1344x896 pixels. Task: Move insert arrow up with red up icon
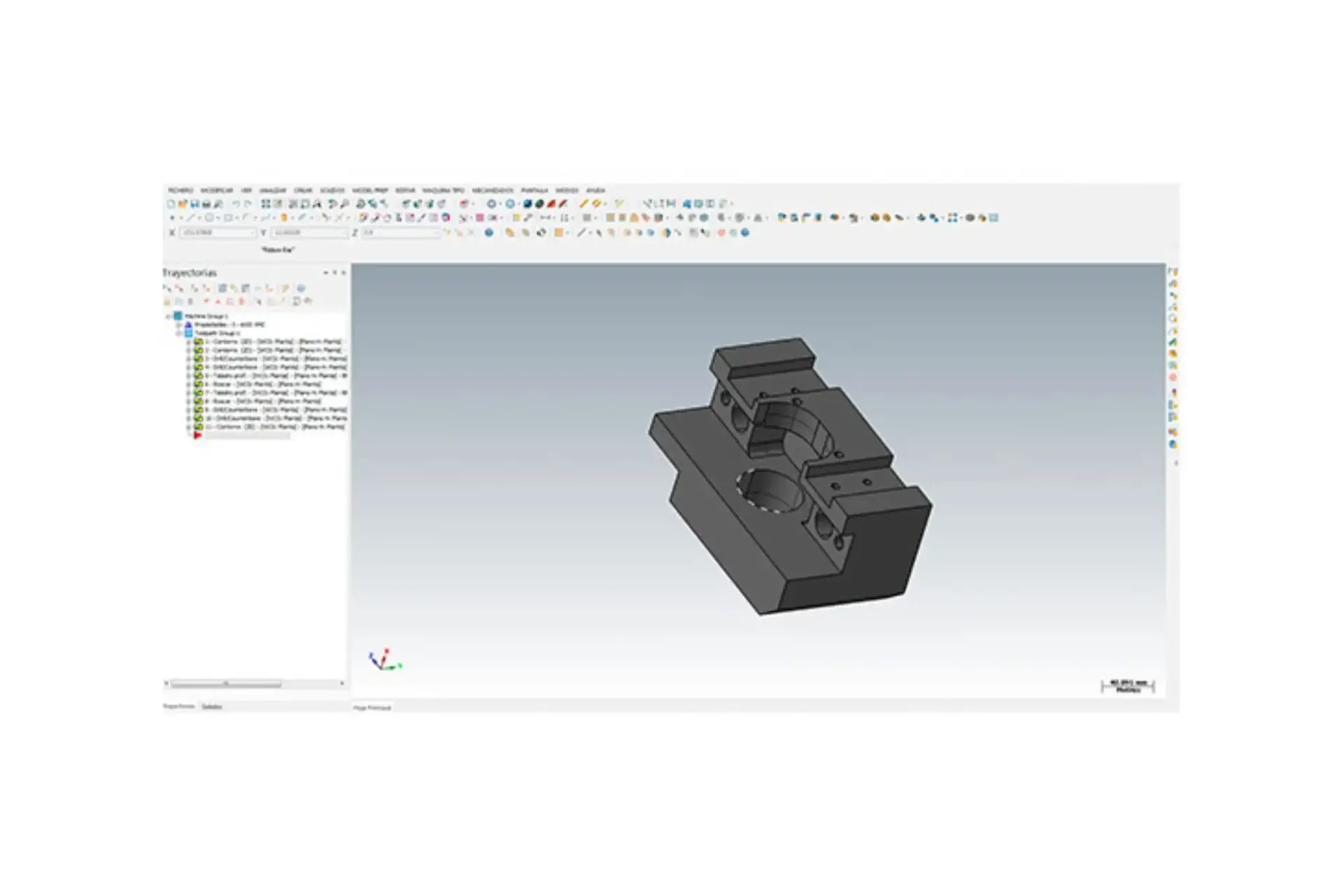click(x=218, y=301)
